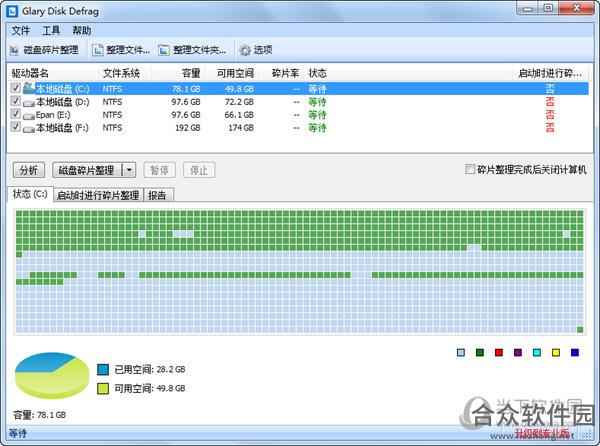Uncheck the 本地磁盘 (D:) drive checkbox
Image resolution: width=600 pixels, height=446 pixels.
(15, 101)
